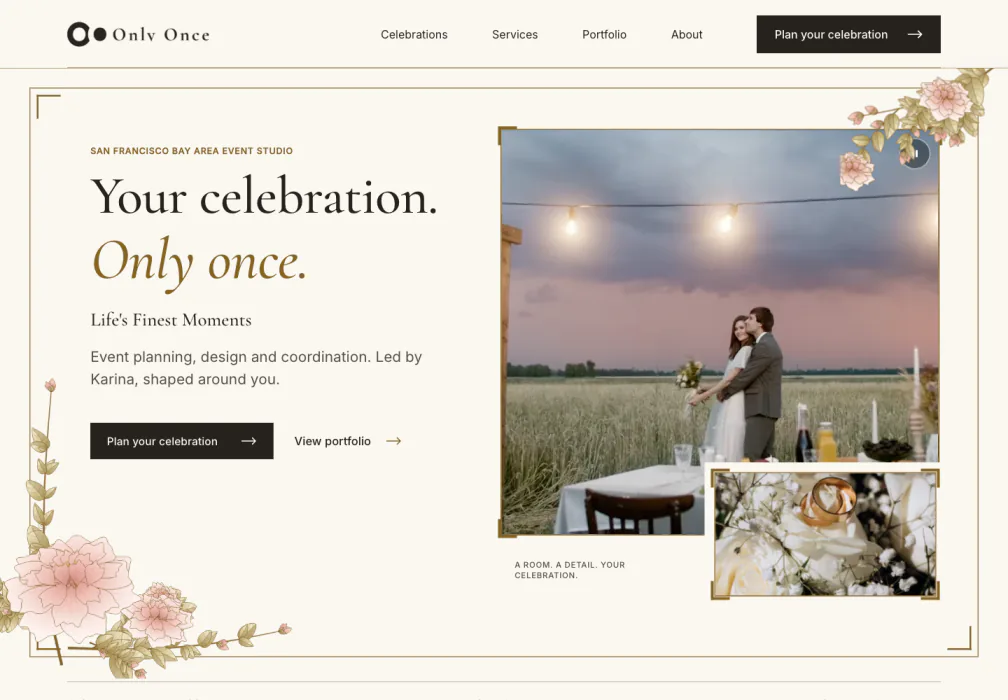Pause the hero slideshow
The height and width of the screenshot is (700, 1008).
point(915,154)
